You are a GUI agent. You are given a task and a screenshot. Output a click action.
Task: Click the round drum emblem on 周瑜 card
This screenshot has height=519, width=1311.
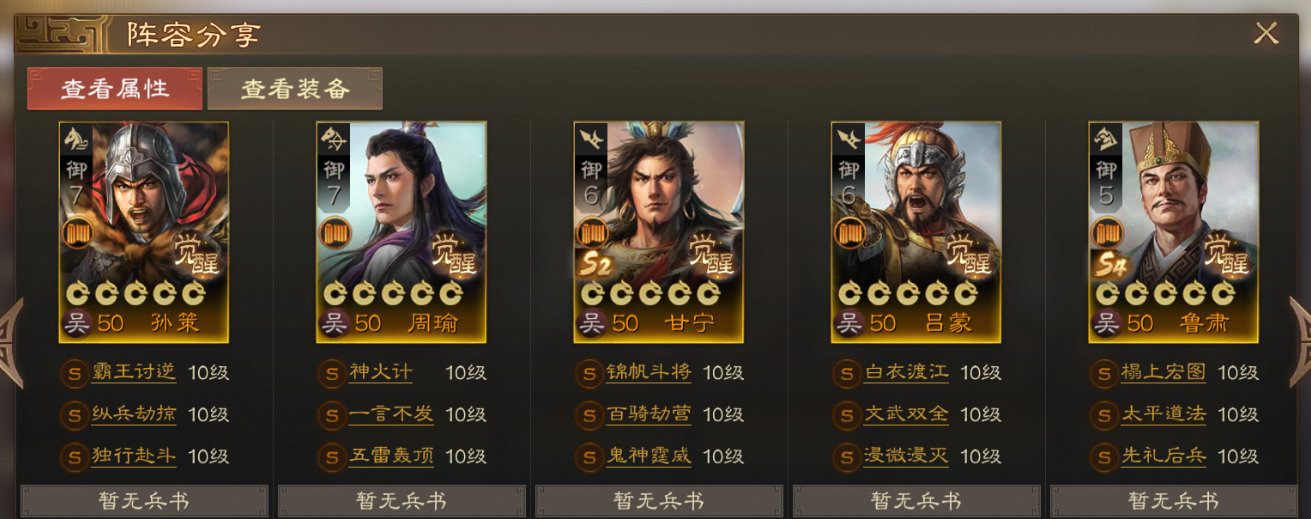(x=334, y=233)
